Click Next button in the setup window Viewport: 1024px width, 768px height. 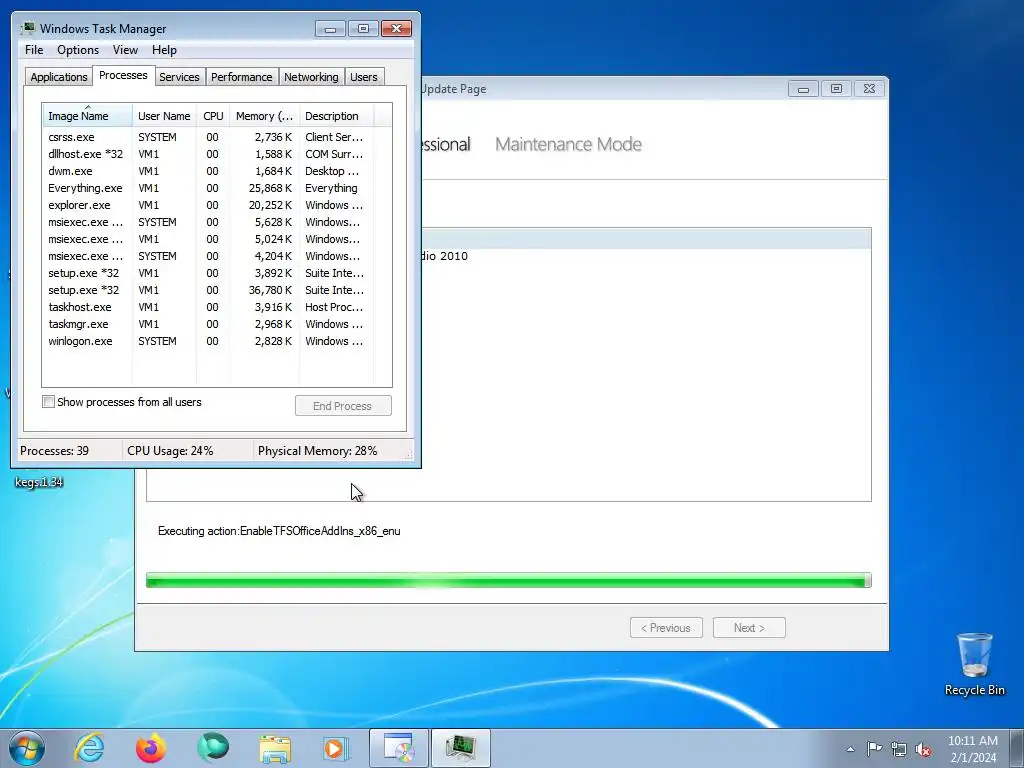click(x=749, y=628)
